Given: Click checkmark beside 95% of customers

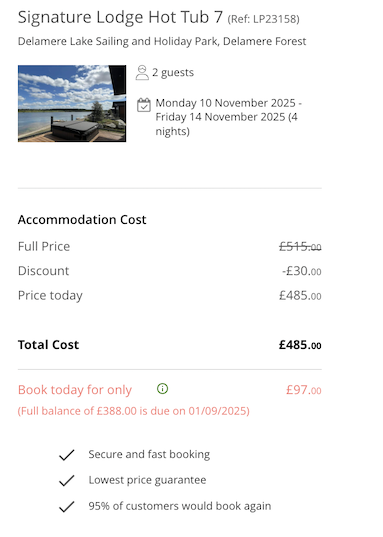Looking at the screenshot, I should coord(66,507).
